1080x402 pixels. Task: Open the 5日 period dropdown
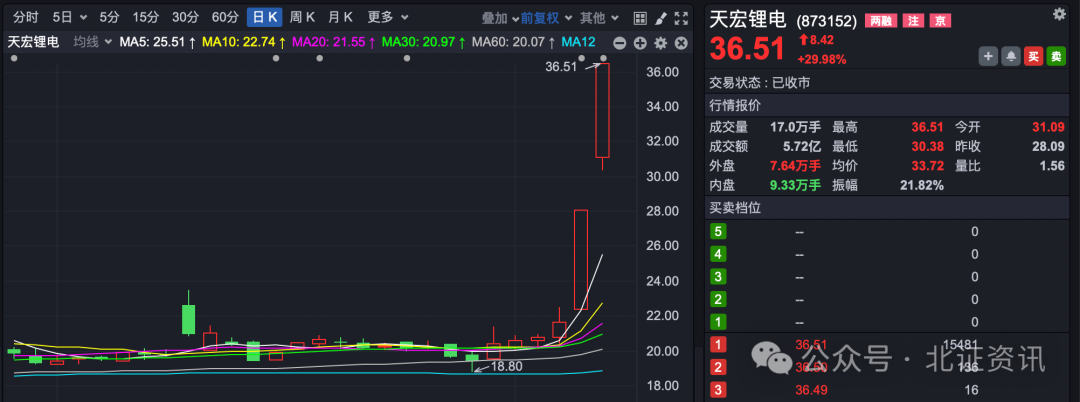click(70, 17)
